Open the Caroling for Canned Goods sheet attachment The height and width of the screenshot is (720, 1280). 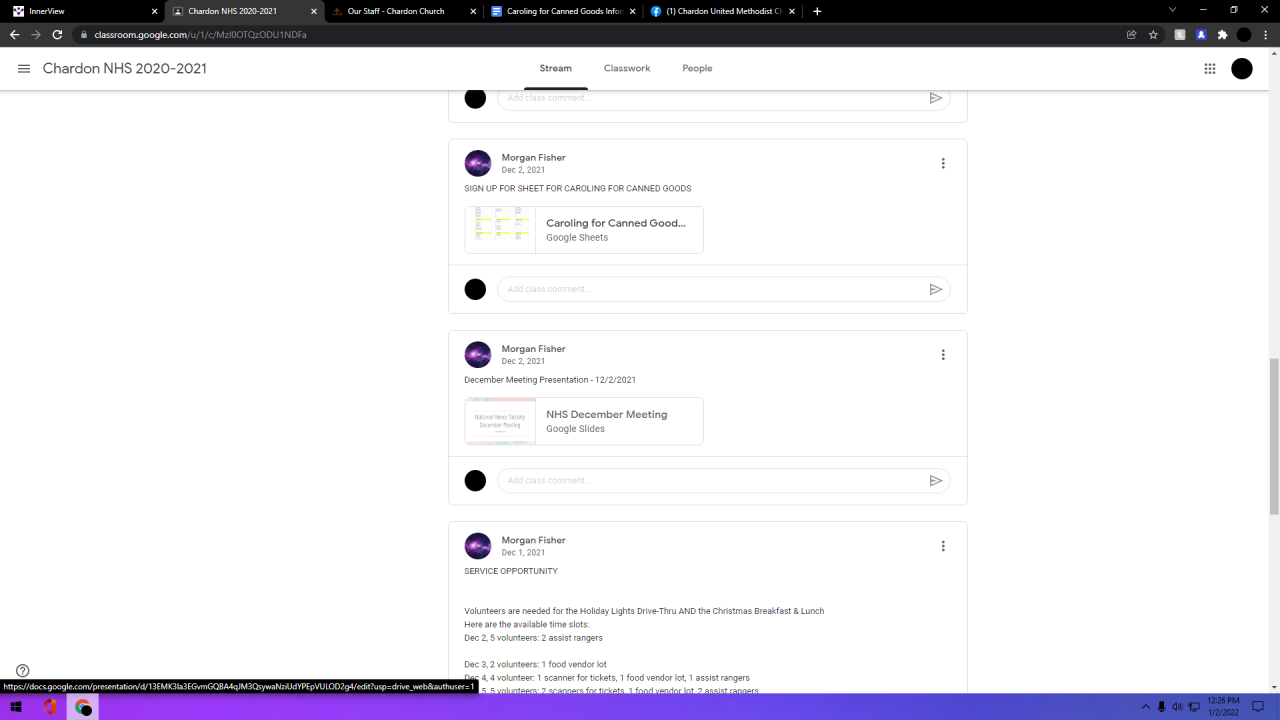point(584,230)
